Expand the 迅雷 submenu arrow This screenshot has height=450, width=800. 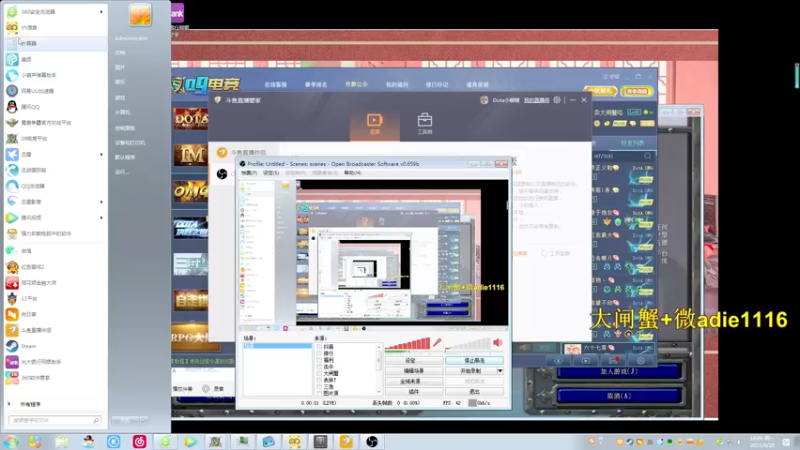(101, 154)
